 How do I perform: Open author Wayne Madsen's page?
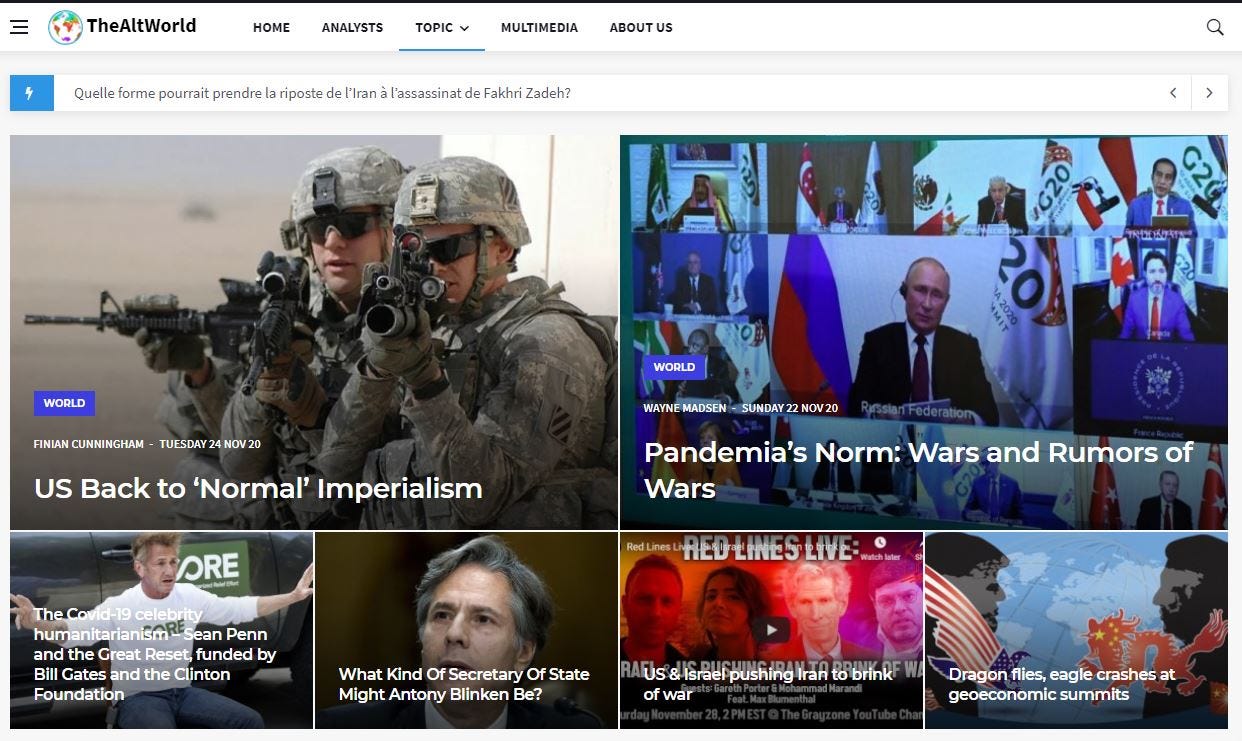(x=685, y=408)
